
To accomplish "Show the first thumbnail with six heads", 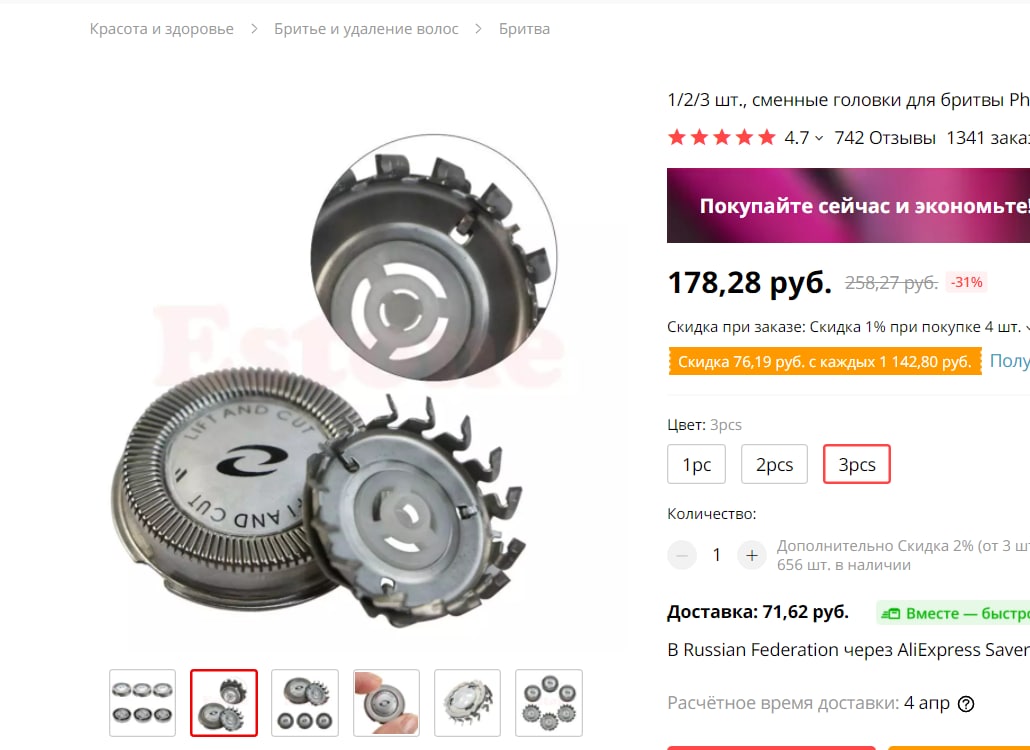I will [143, 703].
